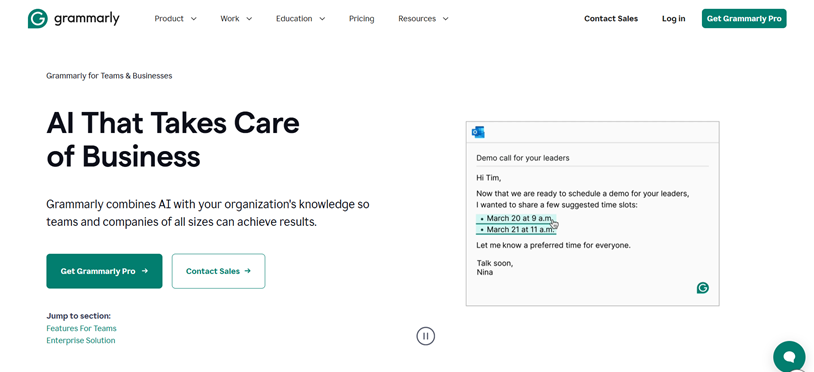Click the Hi Tim greeting in email

489,178
